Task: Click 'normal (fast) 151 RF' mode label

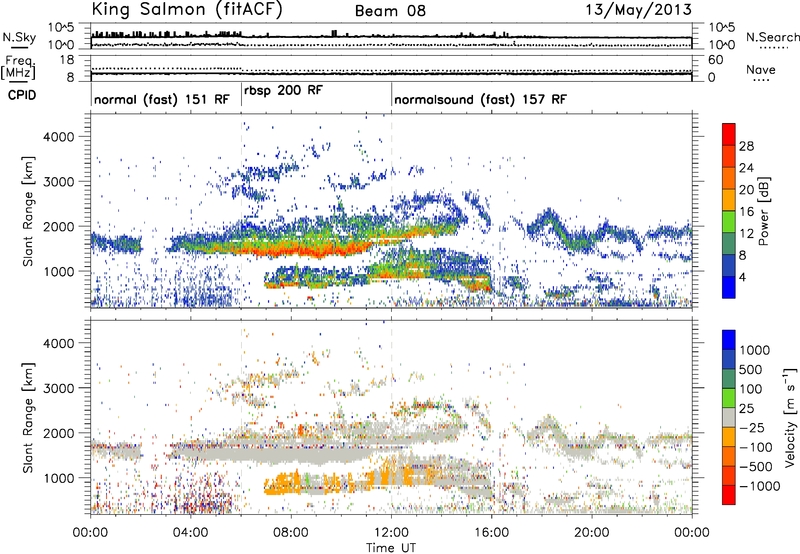Action: [x=162, y=99]
